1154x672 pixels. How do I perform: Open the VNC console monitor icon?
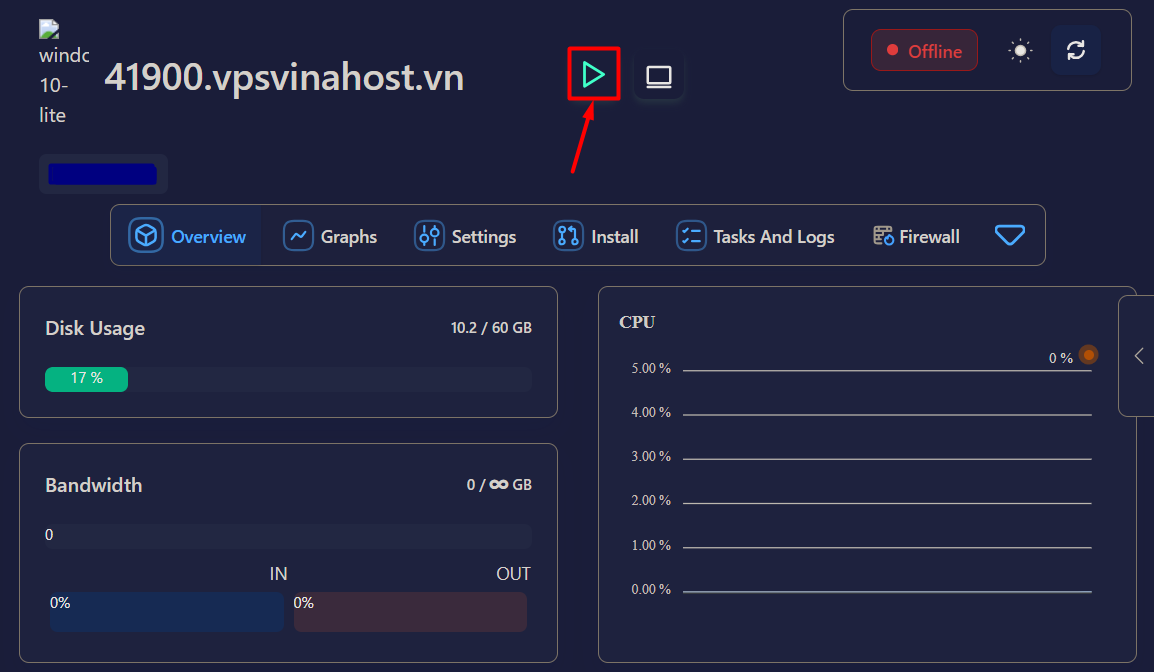(x=658, y=74)
